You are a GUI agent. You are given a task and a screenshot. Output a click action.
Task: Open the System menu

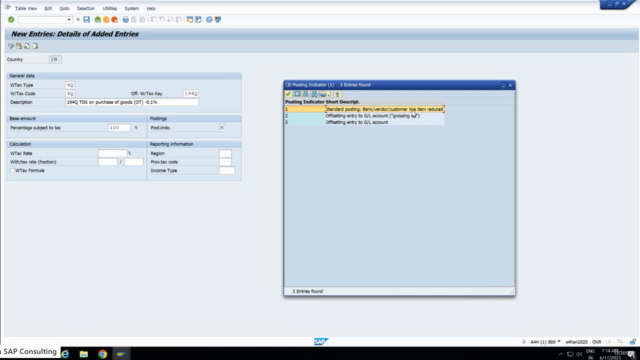click(131, 8)
